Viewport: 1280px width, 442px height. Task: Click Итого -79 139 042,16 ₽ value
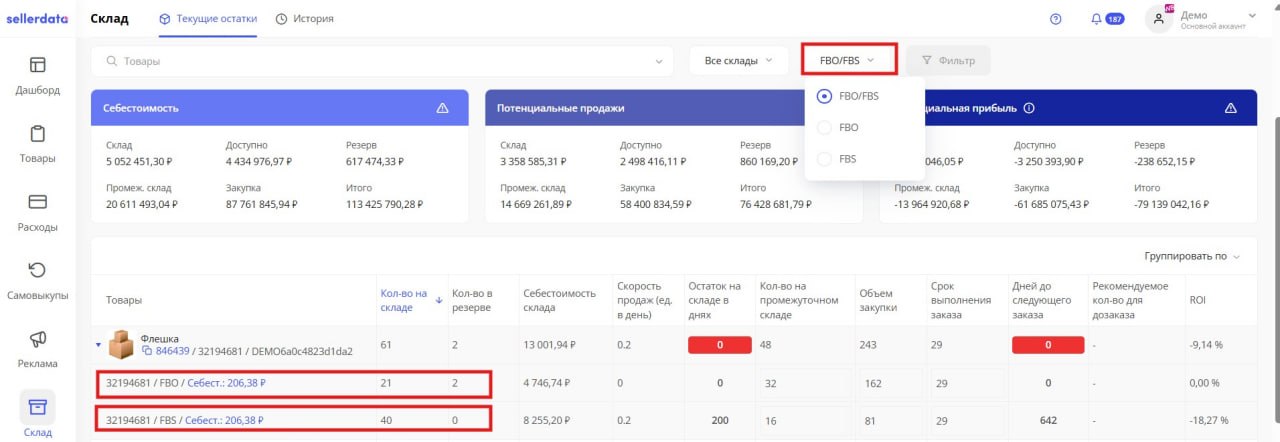pyautogui.click(x=1172, y=203)
